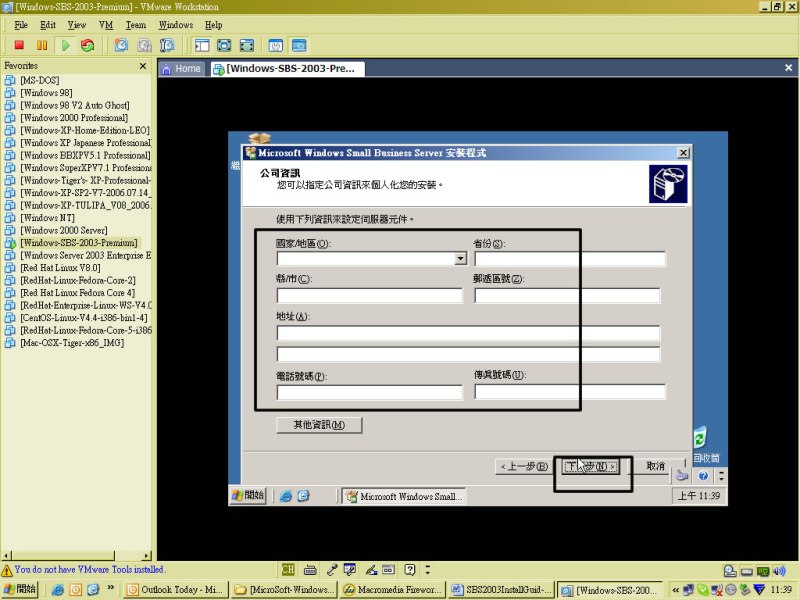Click the second address line field

coord(468,354)
